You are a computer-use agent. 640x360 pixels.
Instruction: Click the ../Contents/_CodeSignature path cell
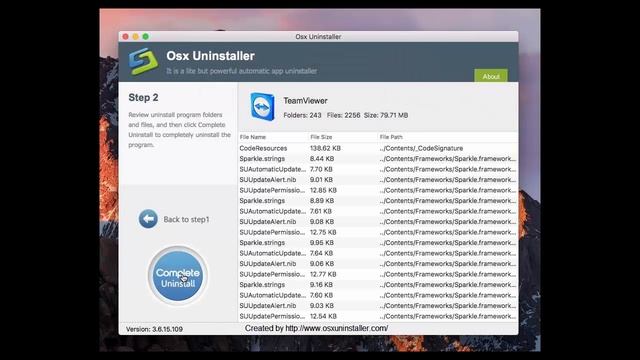(421, 148)
